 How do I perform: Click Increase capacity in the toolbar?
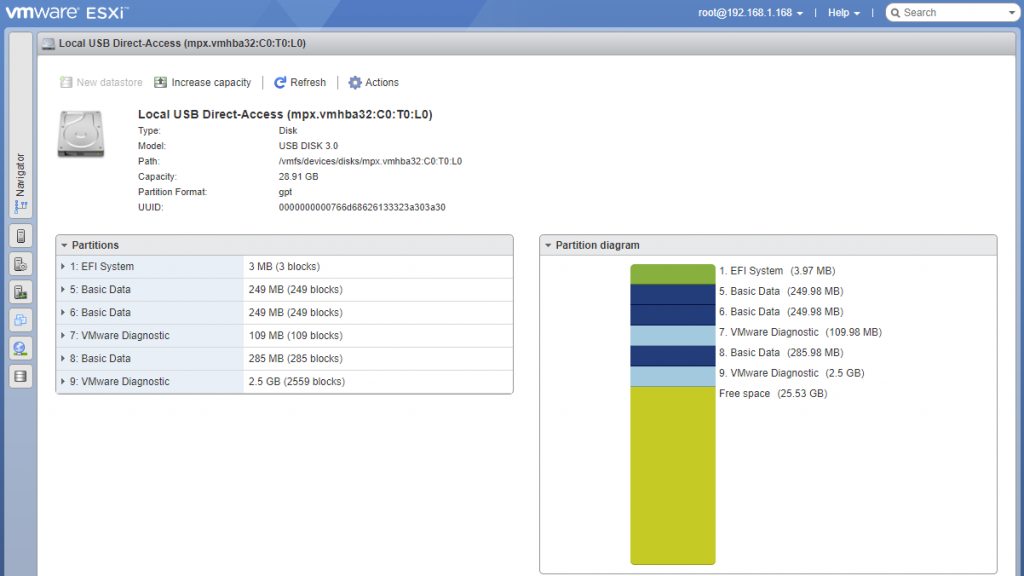click(x=203, y=83)
